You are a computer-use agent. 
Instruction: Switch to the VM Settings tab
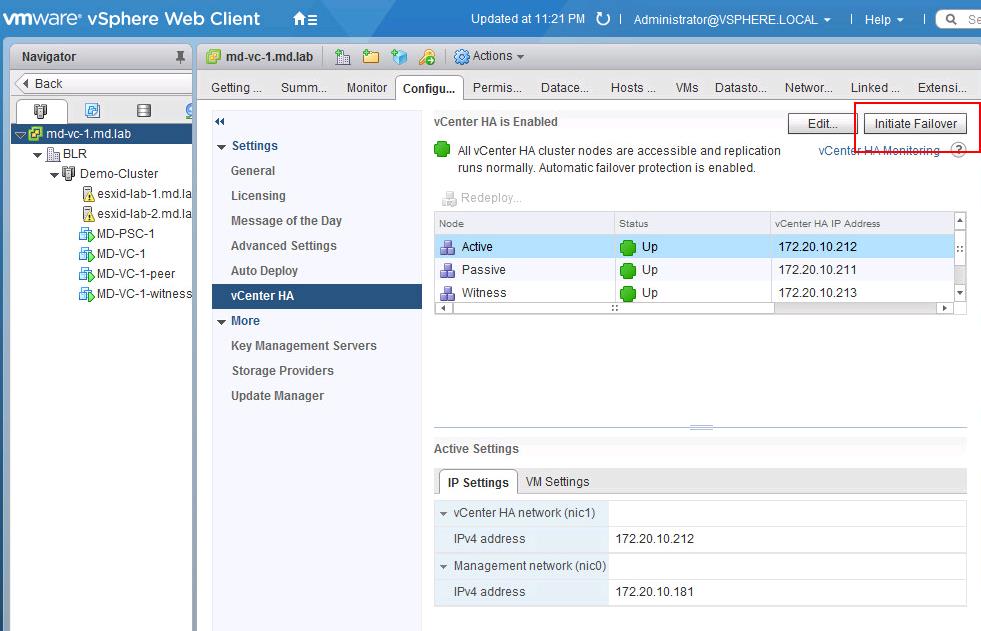[x=557, y=482]
